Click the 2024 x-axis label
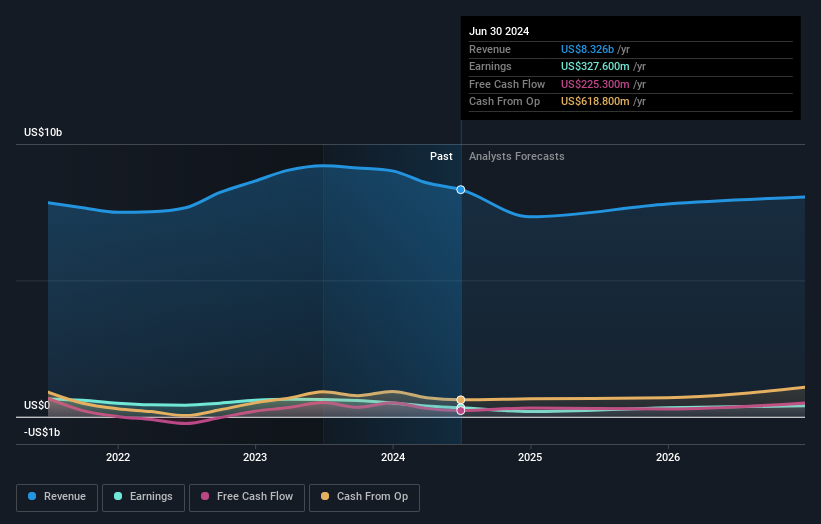The image size is (821, 524). point(393,457)
